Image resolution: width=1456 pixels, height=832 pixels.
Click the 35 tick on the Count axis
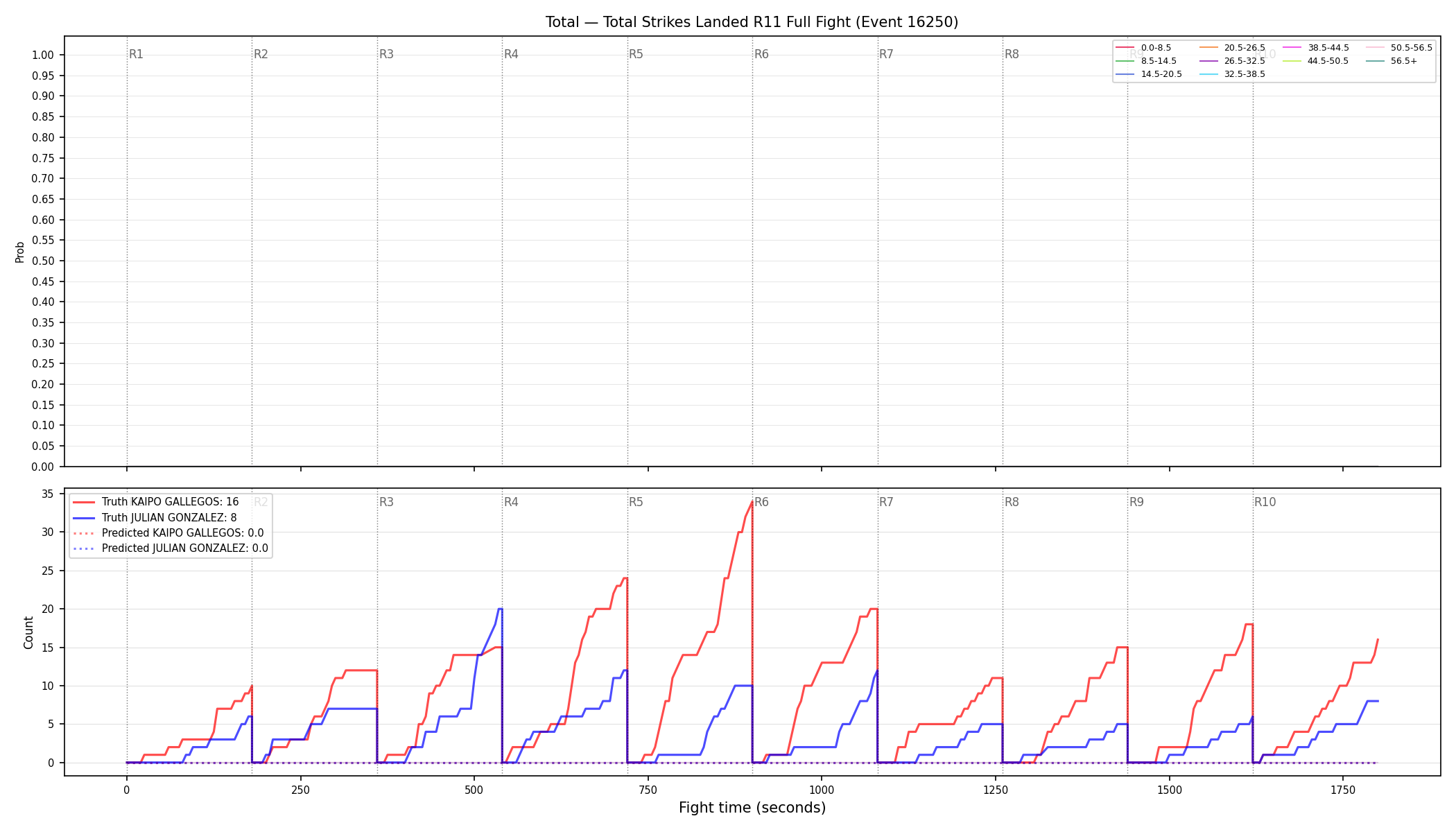(x=48, y=494)
